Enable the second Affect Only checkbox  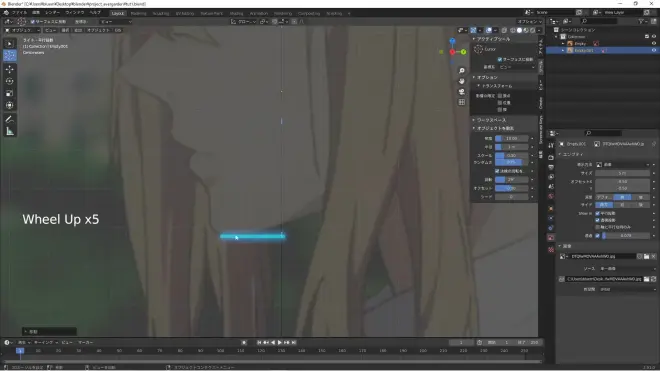[x=500, y=102]
